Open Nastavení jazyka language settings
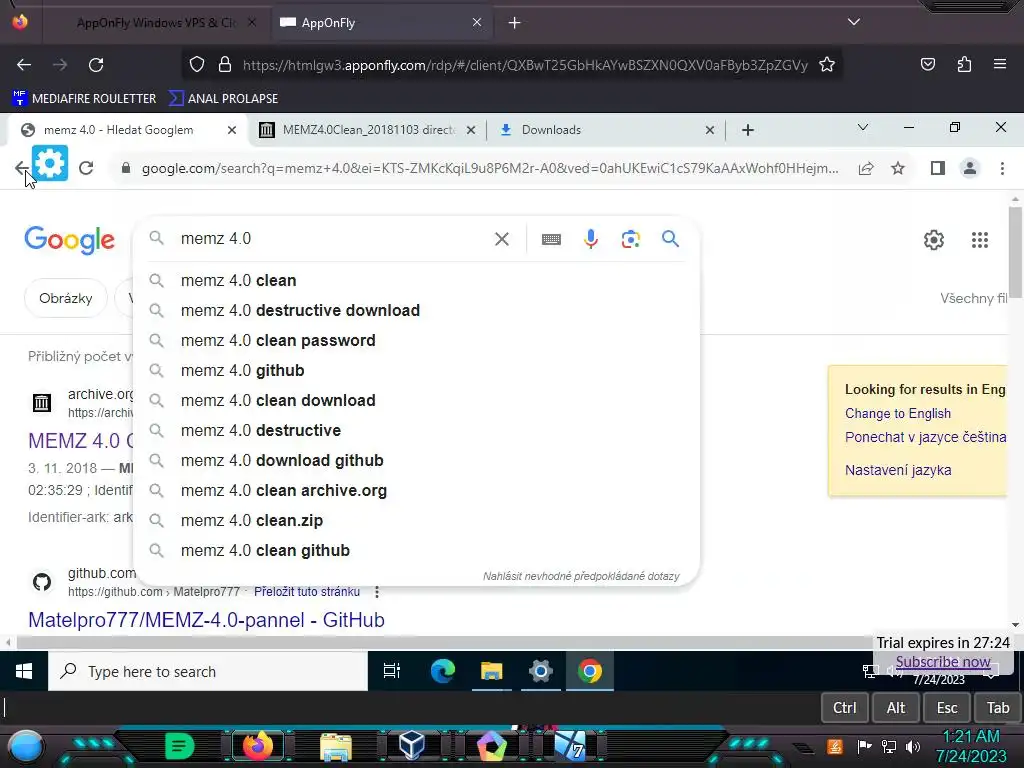This screenshot has width=1024, height=768. tap(898, 470)
